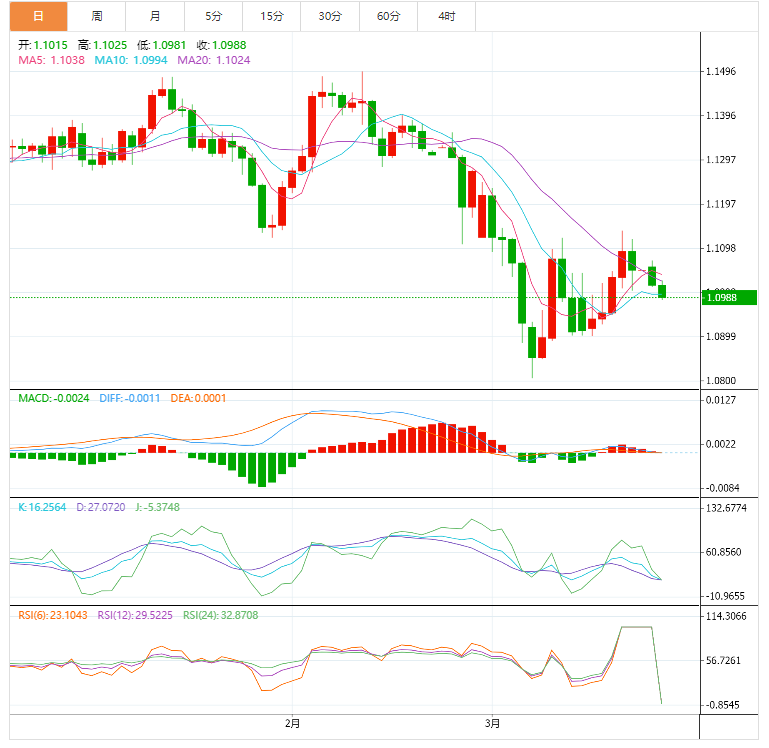Click the 1.1297 price axis label
769x748 pixels.
click(721, 160)
